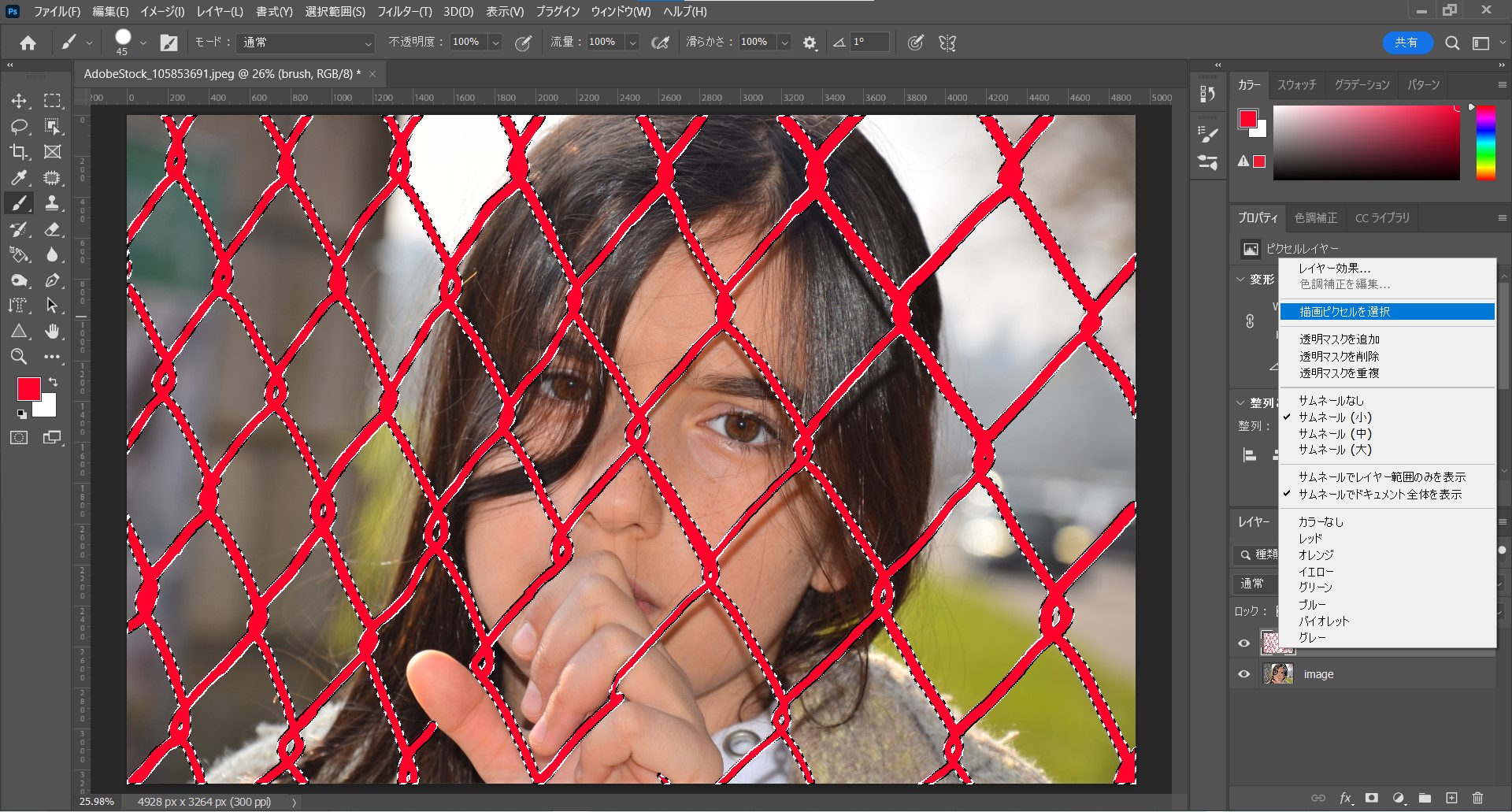Select the Shape tool

click(19, 332)
